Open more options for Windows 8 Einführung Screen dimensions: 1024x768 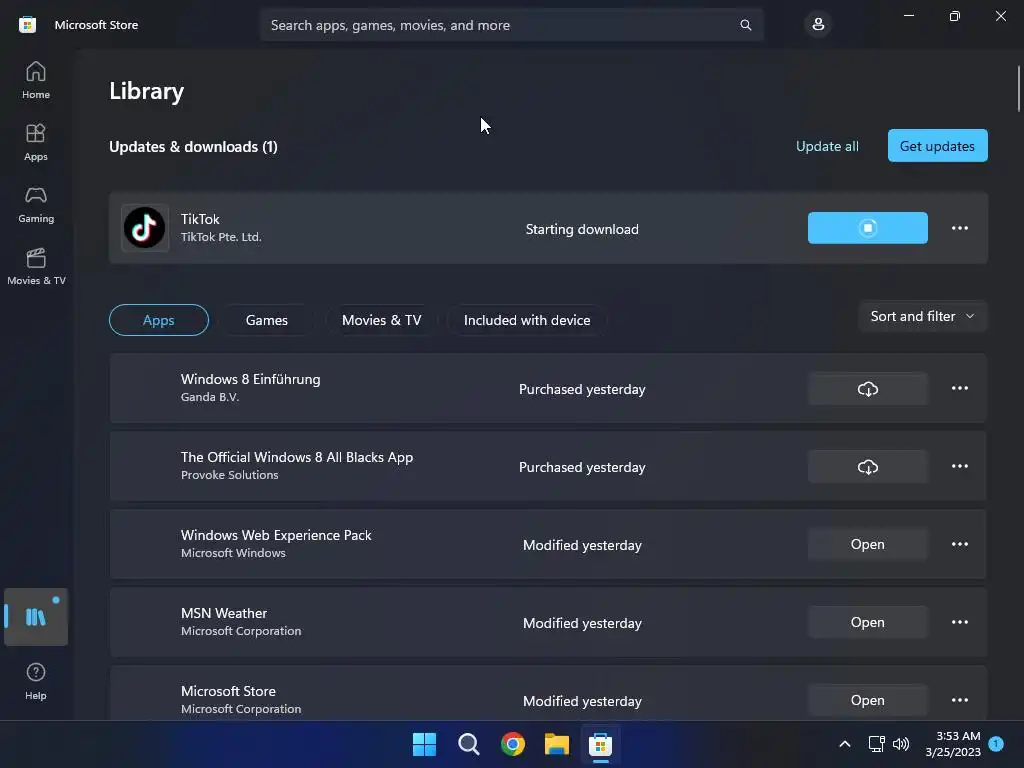pyautogui.click(x=959, y=388)
